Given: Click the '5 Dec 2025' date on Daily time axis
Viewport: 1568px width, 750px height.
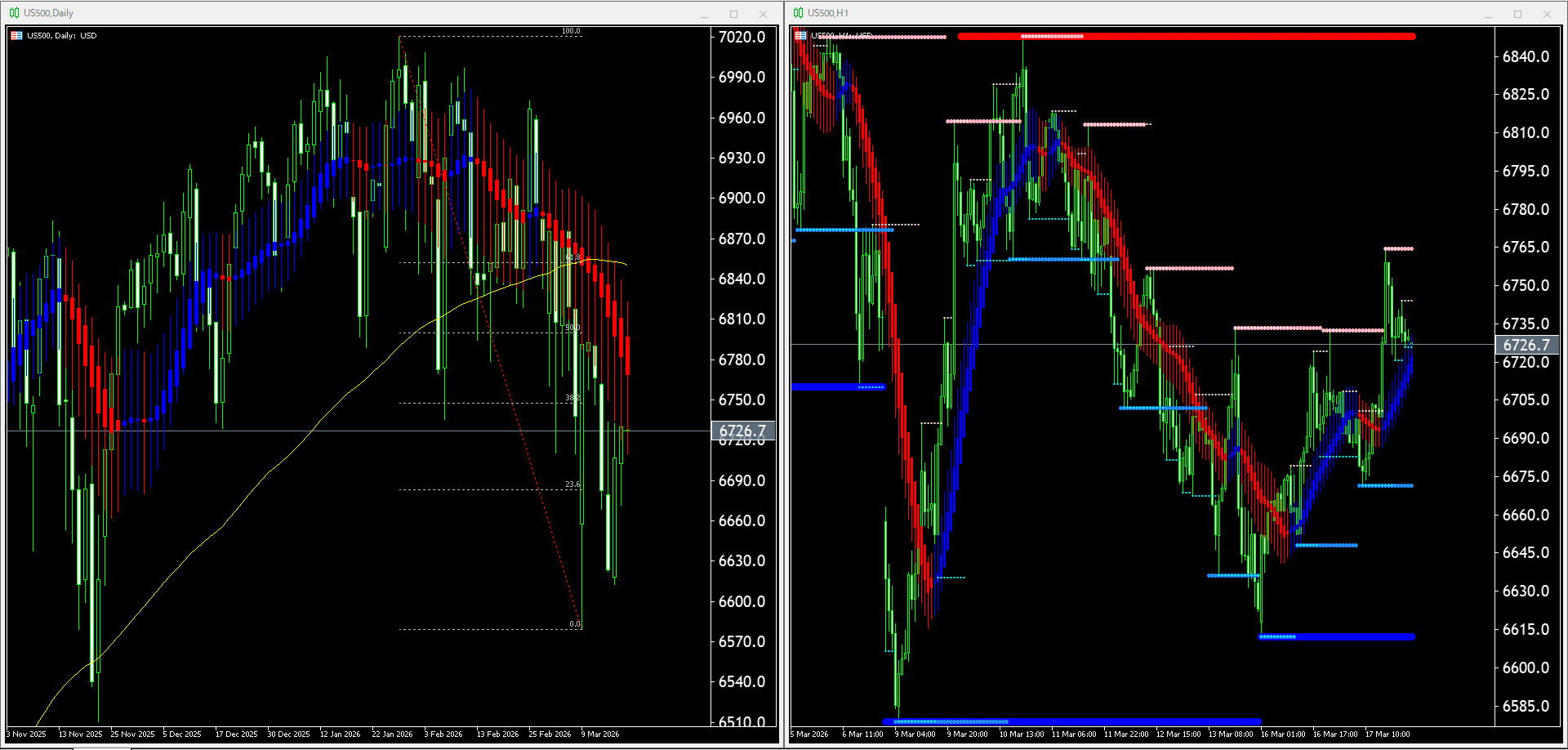Looking at the screenshot, I should pyautogui.click(x=182, y=734).
